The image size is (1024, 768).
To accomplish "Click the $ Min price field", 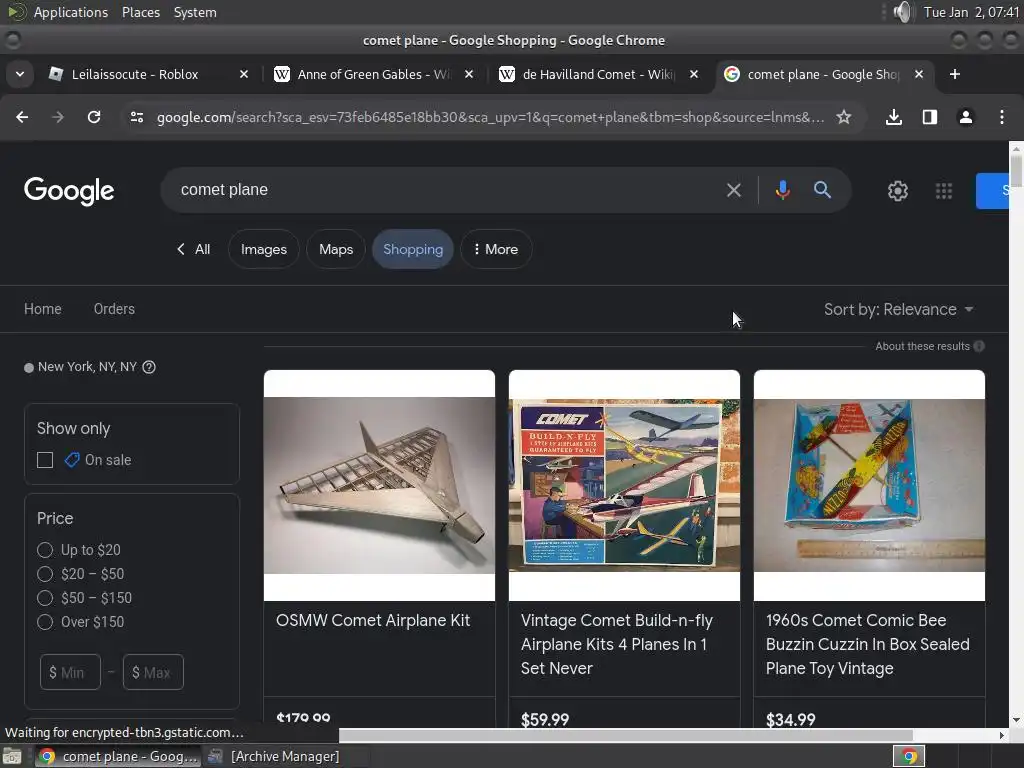I will point(71,672).
